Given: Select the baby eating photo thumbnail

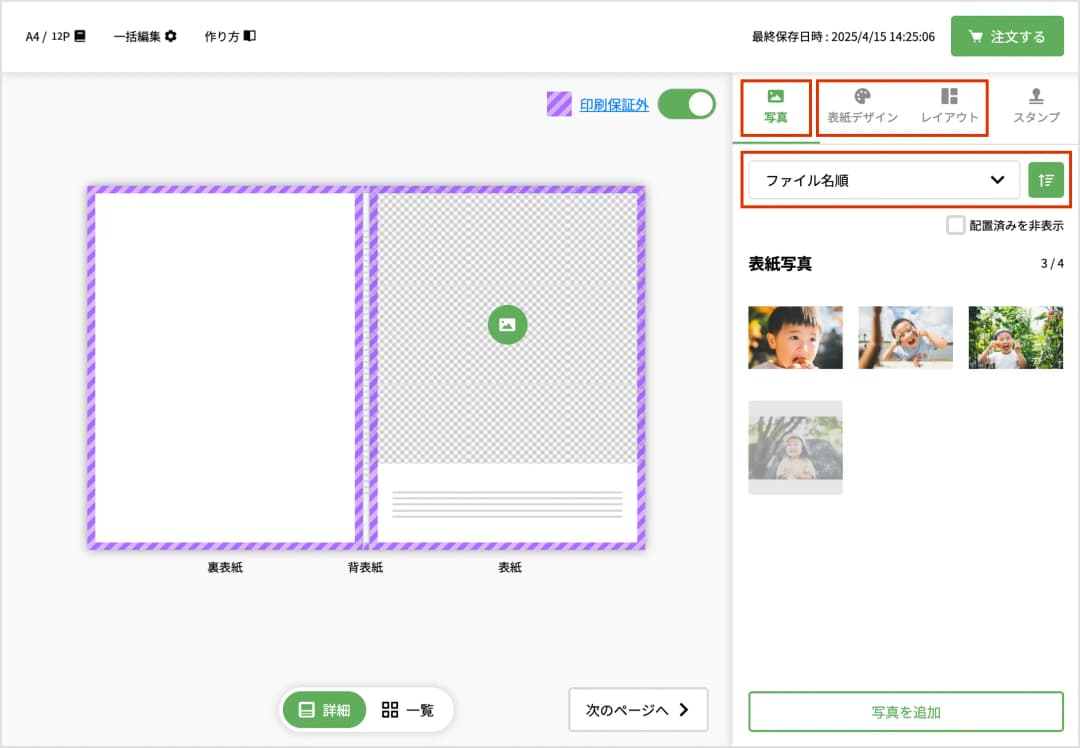Looking at the screenshot, I should tap(794, 338).
